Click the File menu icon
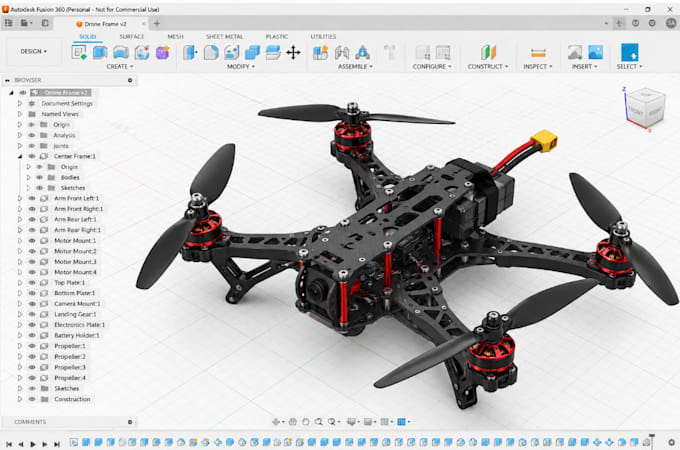Screen dimensions: 680x450 pyautogui.click(x=26, y=23)
